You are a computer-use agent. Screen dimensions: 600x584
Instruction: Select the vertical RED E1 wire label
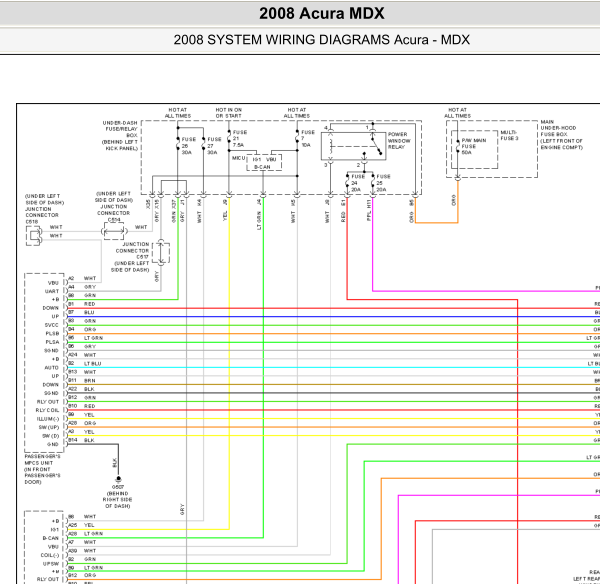click(343, 210)
